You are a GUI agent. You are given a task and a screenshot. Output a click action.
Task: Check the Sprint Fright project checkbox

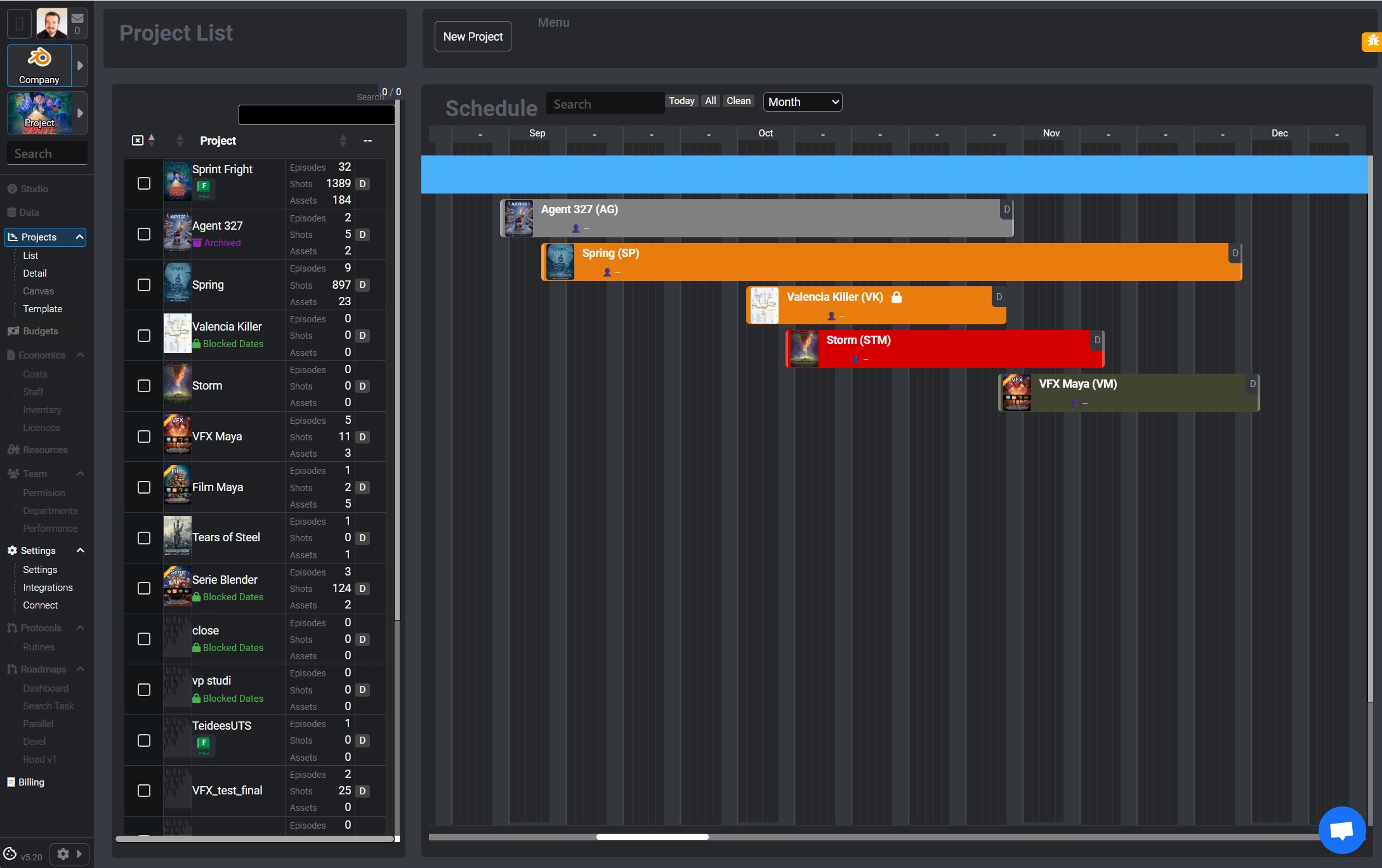coord(144,183)
